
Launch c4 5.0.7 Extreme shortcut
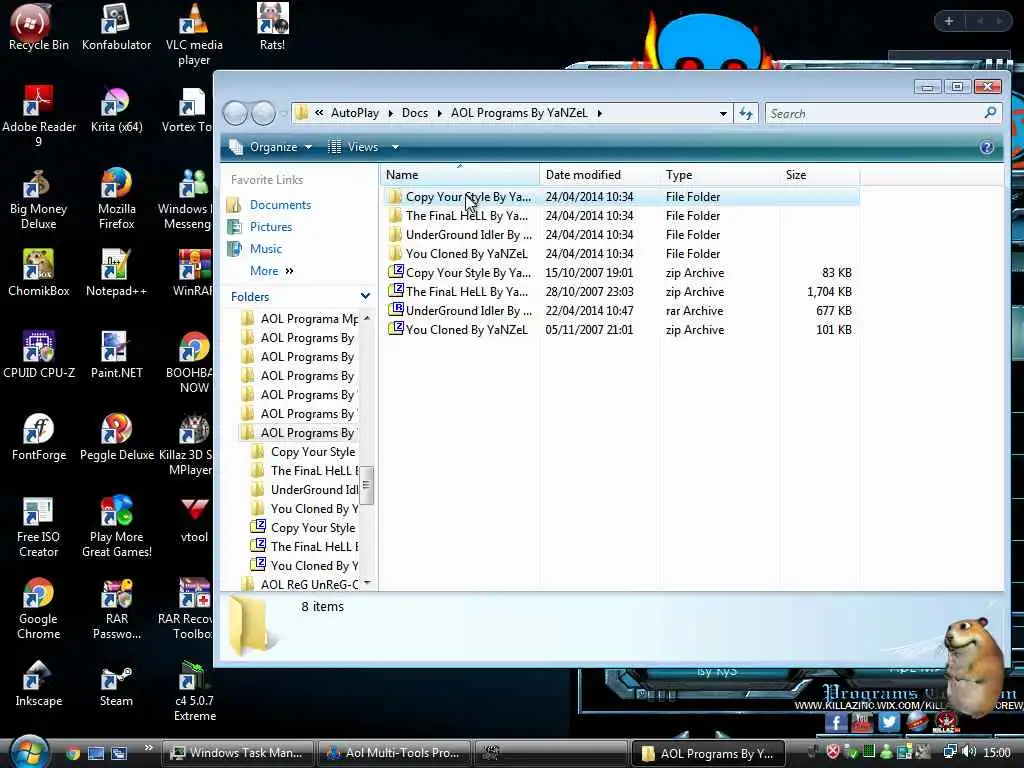click(x=194, y=690)
